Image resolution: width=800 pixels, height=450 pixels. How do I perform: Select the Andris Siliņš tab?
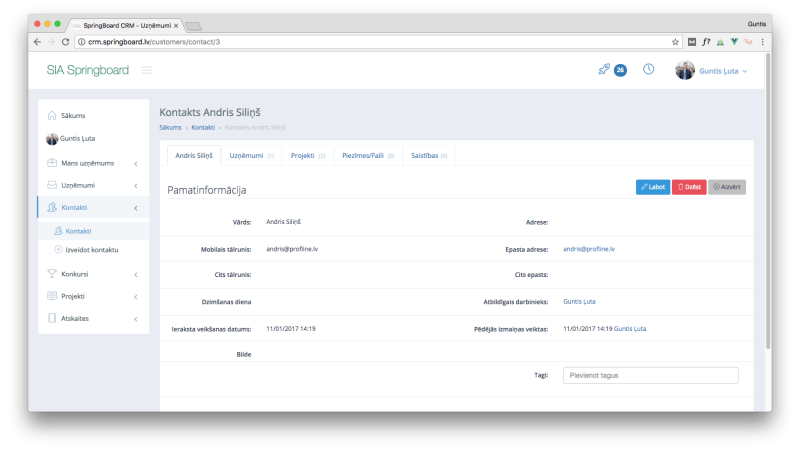(194, 156)
